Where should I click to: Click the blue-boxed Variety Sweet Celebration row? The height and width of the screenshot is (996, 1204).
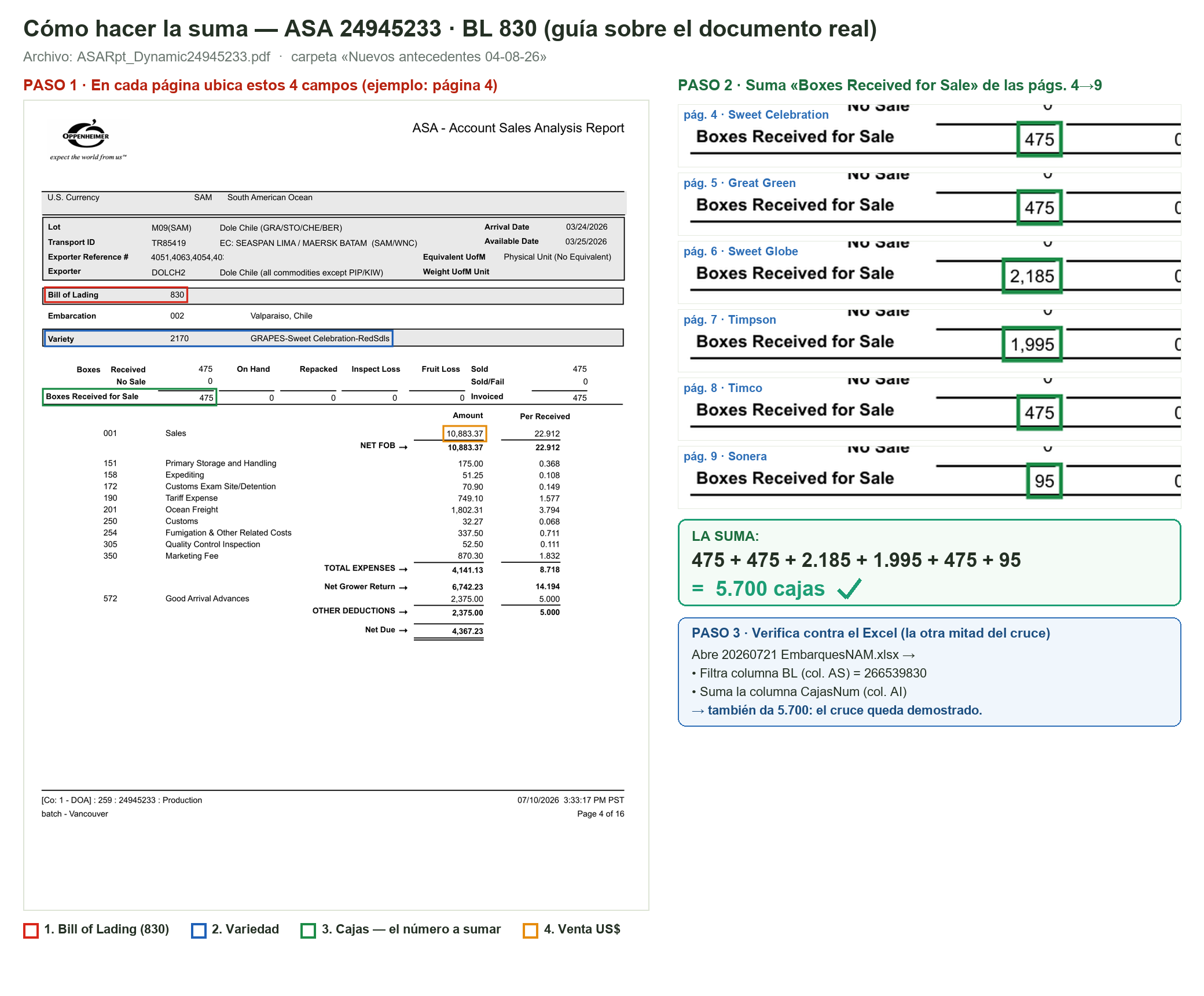pos(219,338)
